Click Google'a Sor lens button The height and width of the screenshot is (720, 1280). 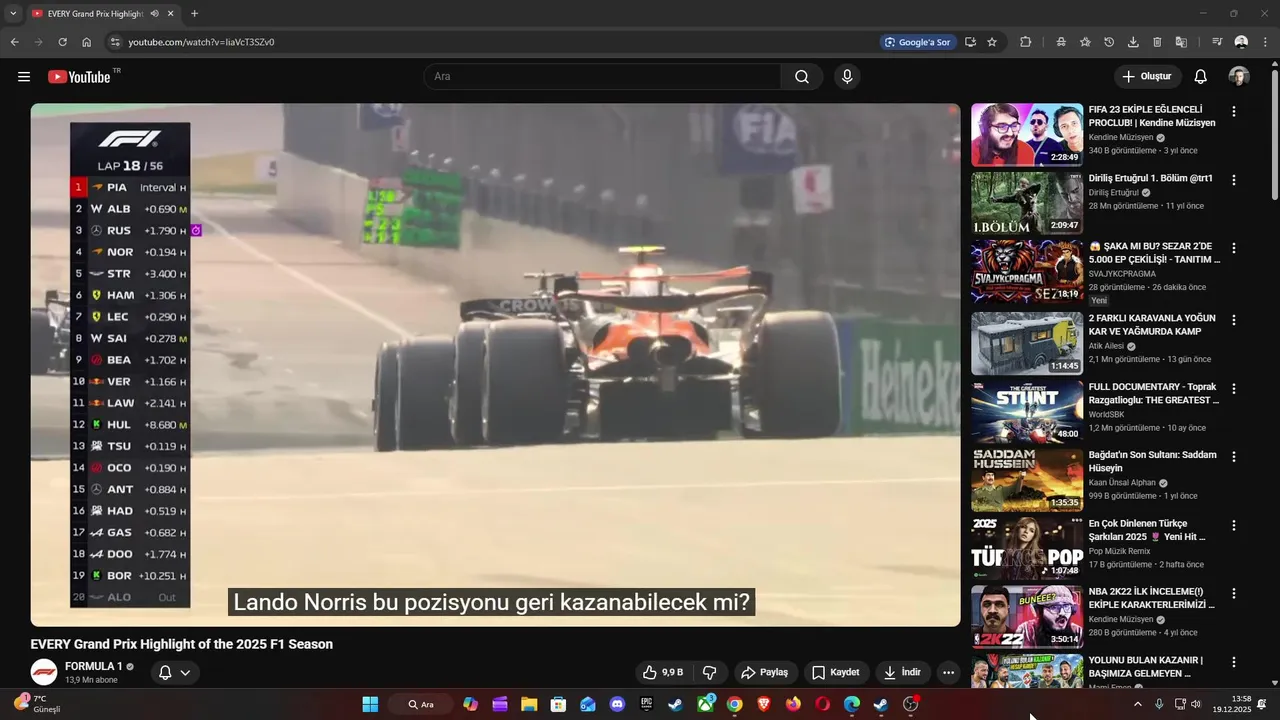click(917, 42)
